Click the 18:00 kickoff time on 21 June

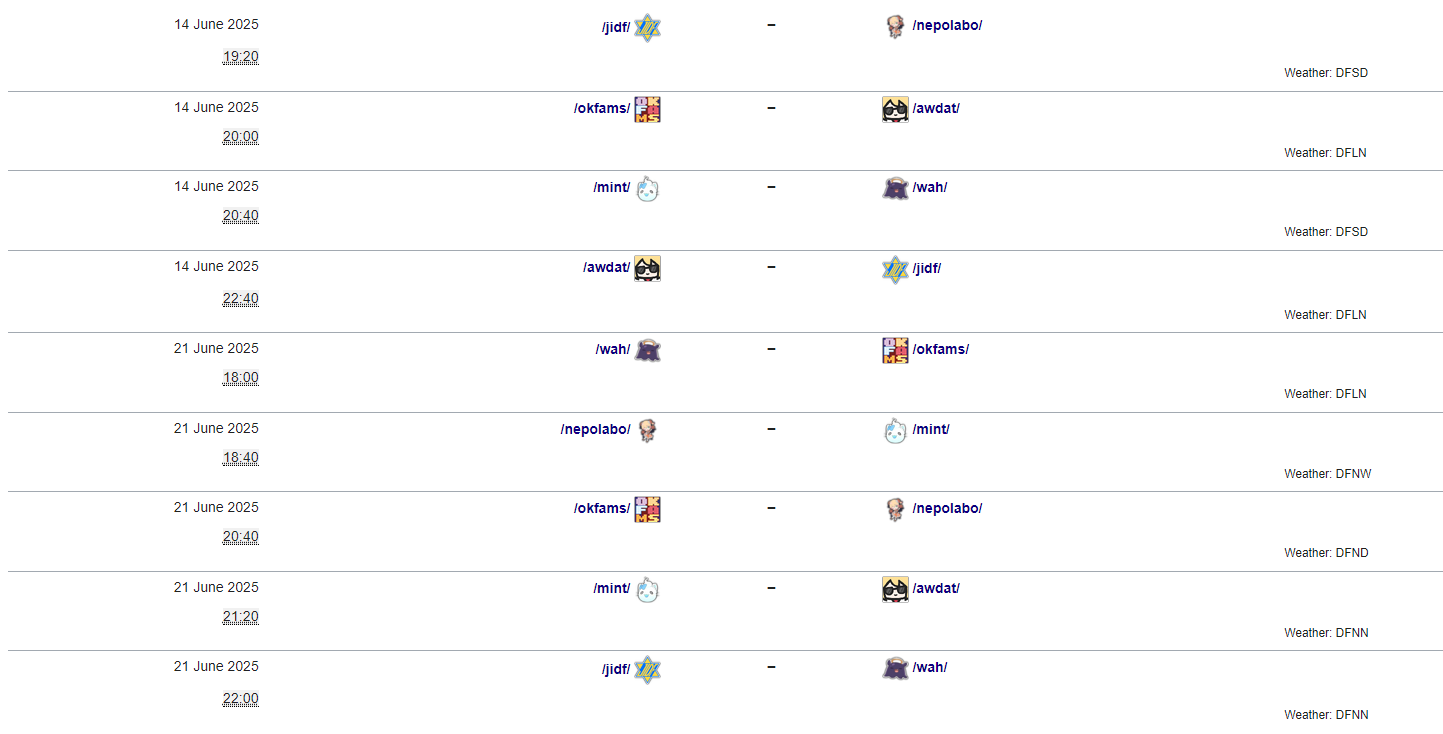point(240,378)
